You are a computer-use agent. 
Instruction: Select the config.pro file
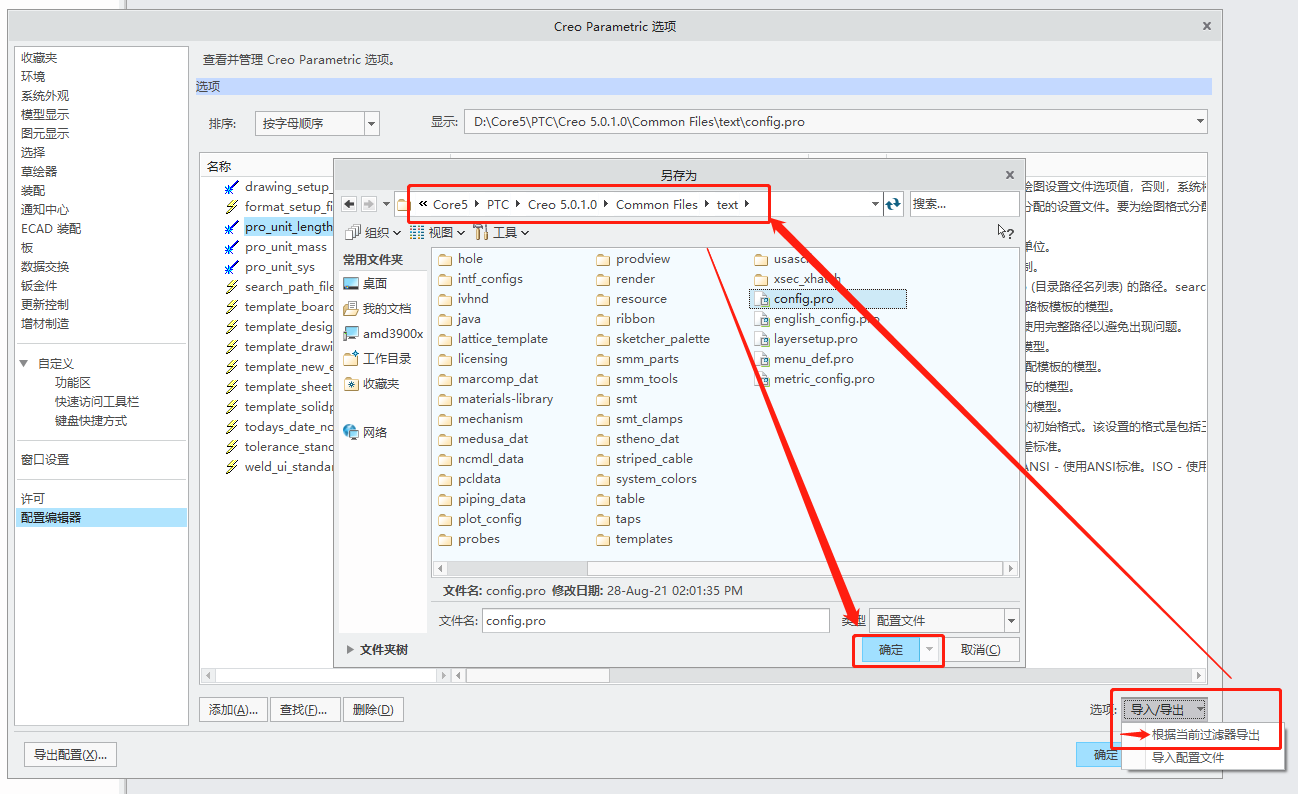coord(827,299)
